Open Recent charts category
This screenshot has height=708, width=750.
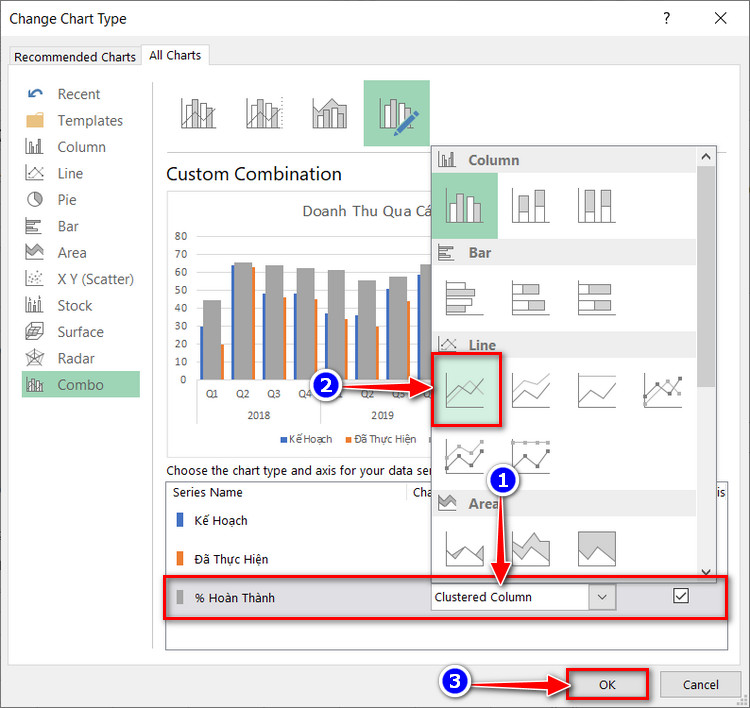[81, 94]
